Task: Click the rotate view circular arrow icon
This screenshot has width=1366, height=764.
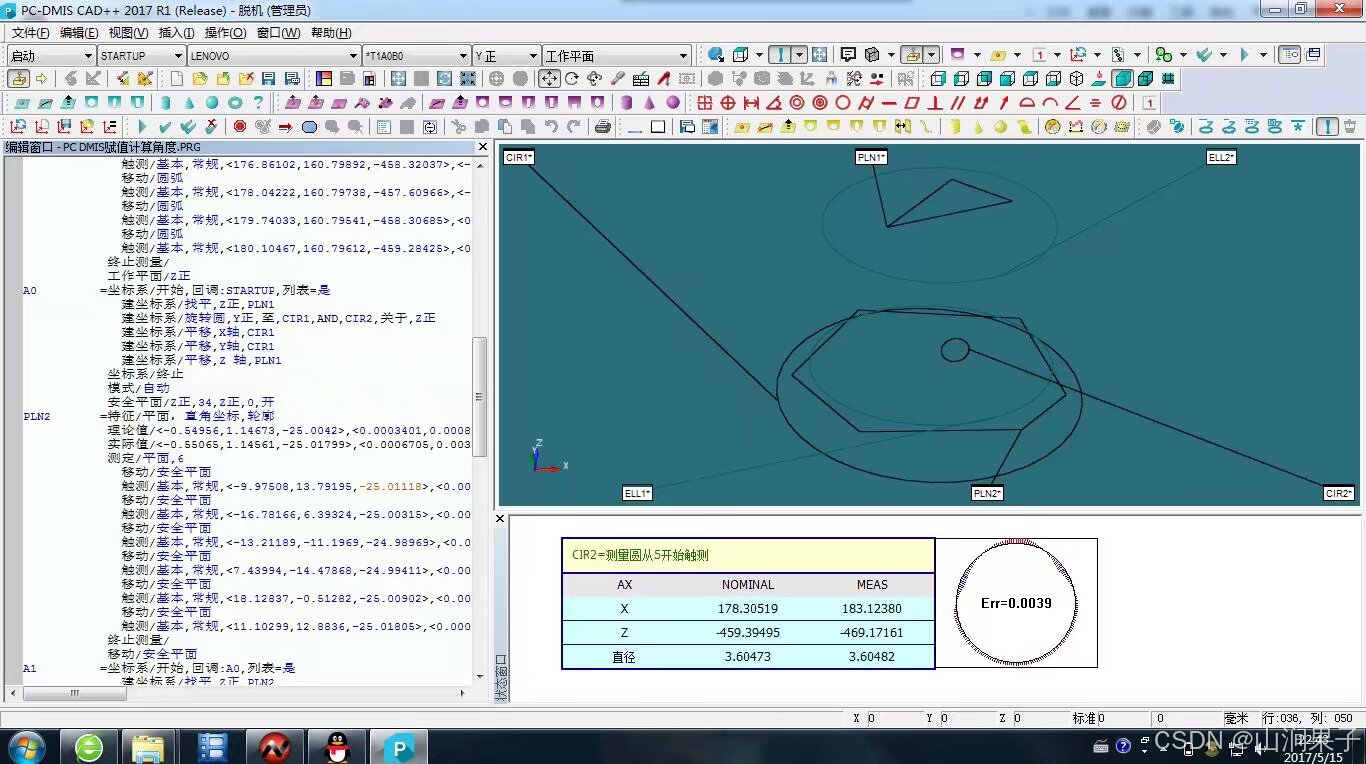Action: click(571, 78)
